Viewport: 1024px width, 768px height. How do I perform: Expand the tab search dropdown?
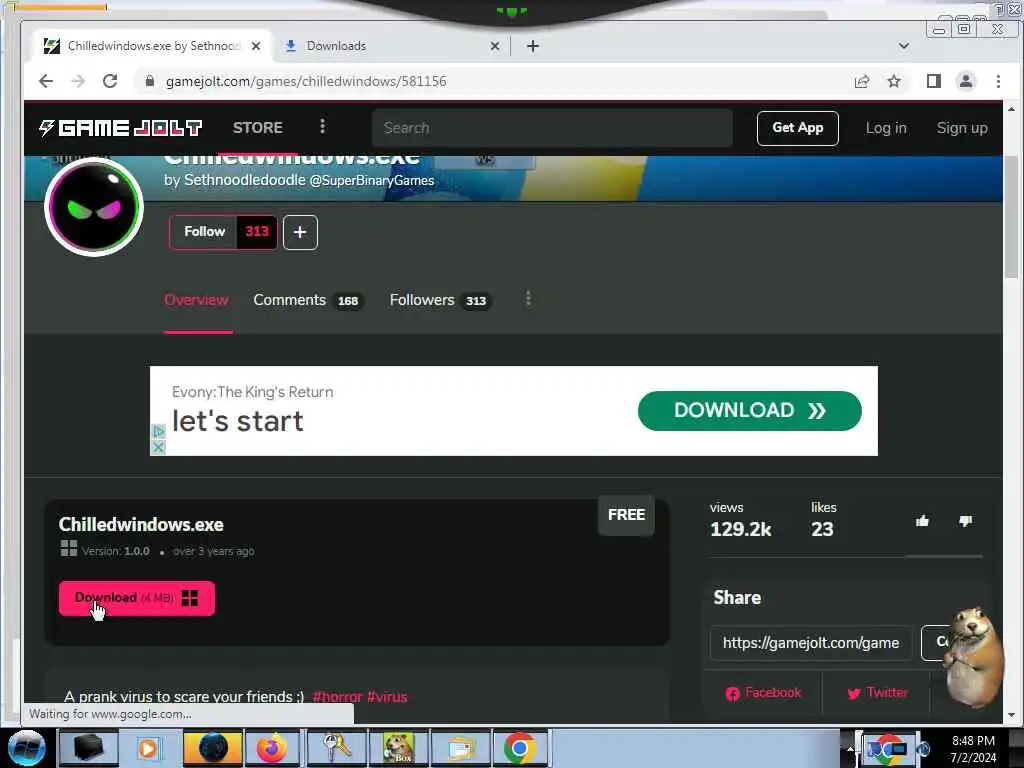[904, 46]
